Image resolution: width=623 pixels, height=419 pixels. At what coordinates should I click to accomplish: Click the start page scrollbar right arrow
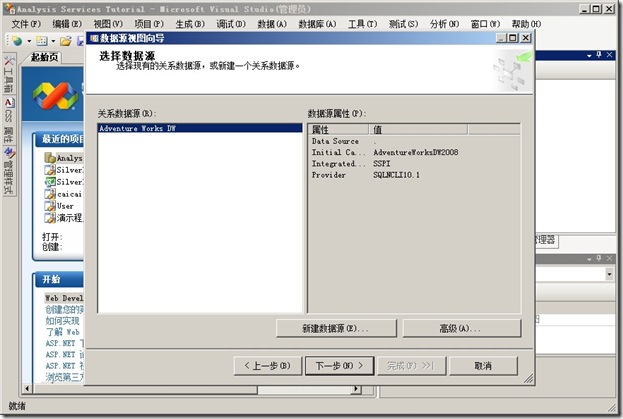click(356, 389)
